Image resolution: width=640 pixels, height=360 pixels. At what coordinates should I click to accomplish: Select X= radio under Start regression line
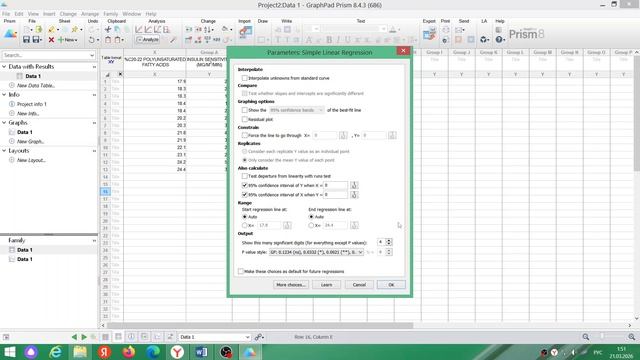(x=244, y=225)
